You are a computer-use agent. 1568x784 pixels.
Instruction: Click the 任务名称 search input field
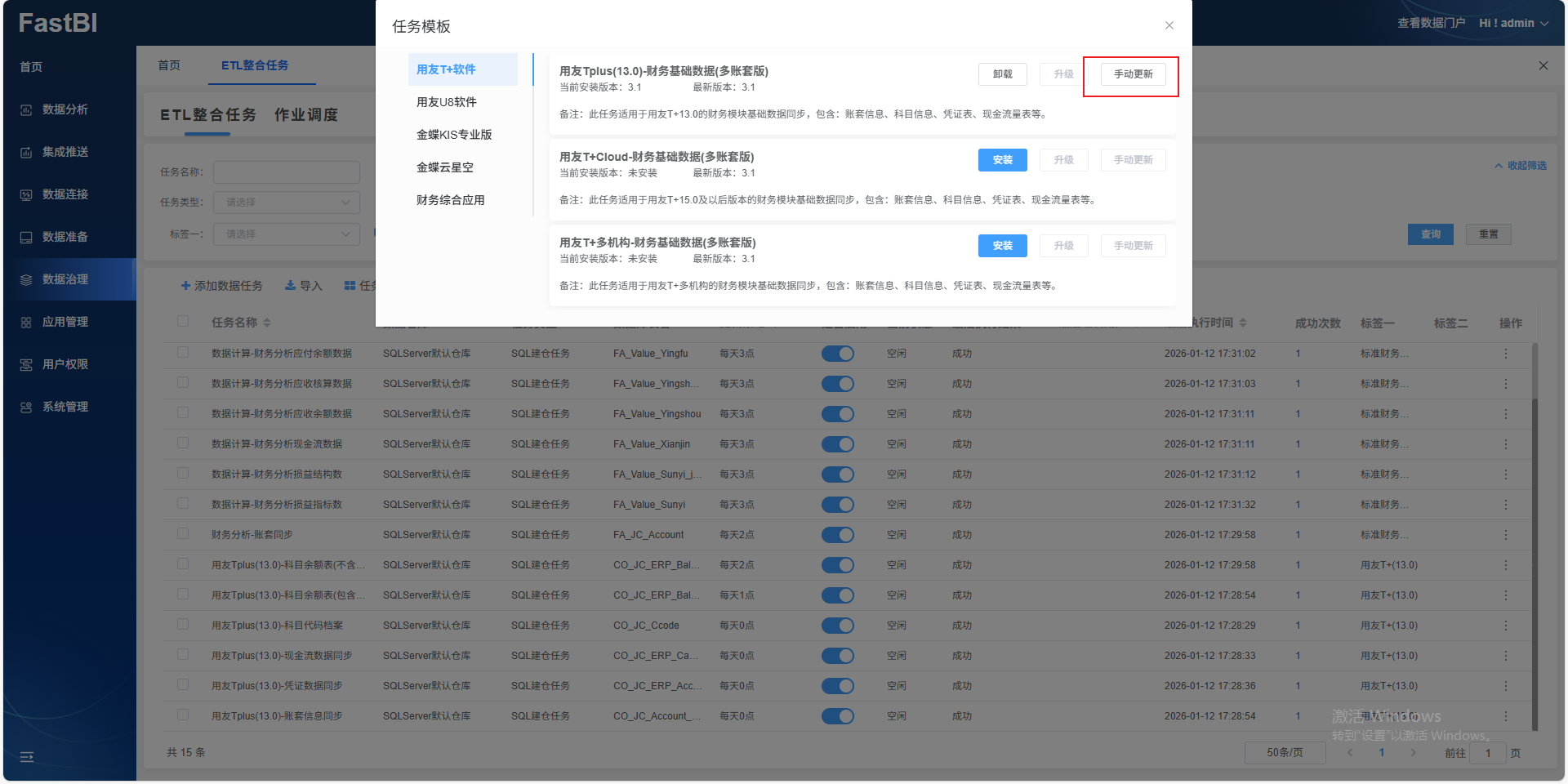(x=286, y=172)
